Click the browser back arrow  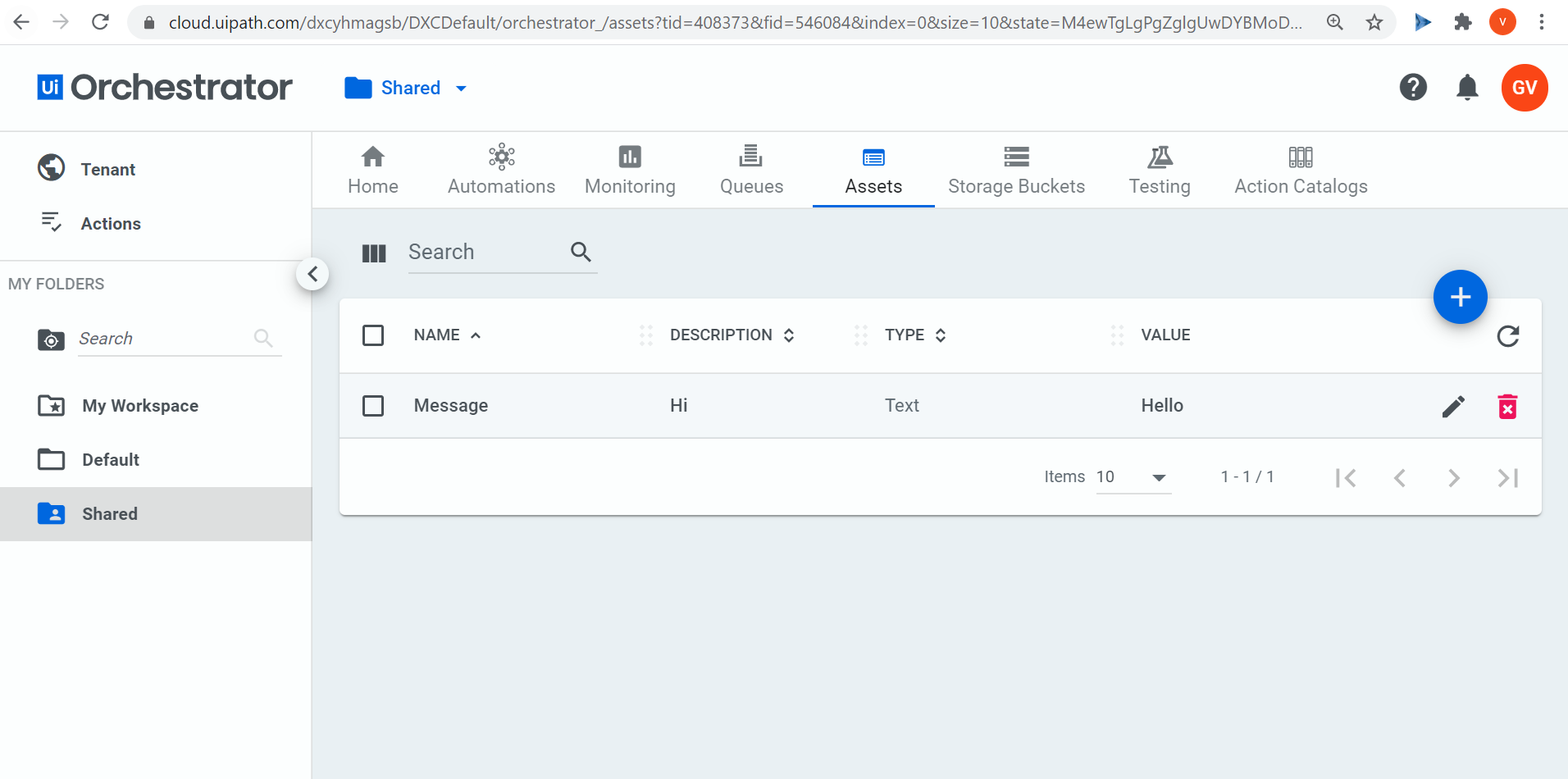pos(22,22)
